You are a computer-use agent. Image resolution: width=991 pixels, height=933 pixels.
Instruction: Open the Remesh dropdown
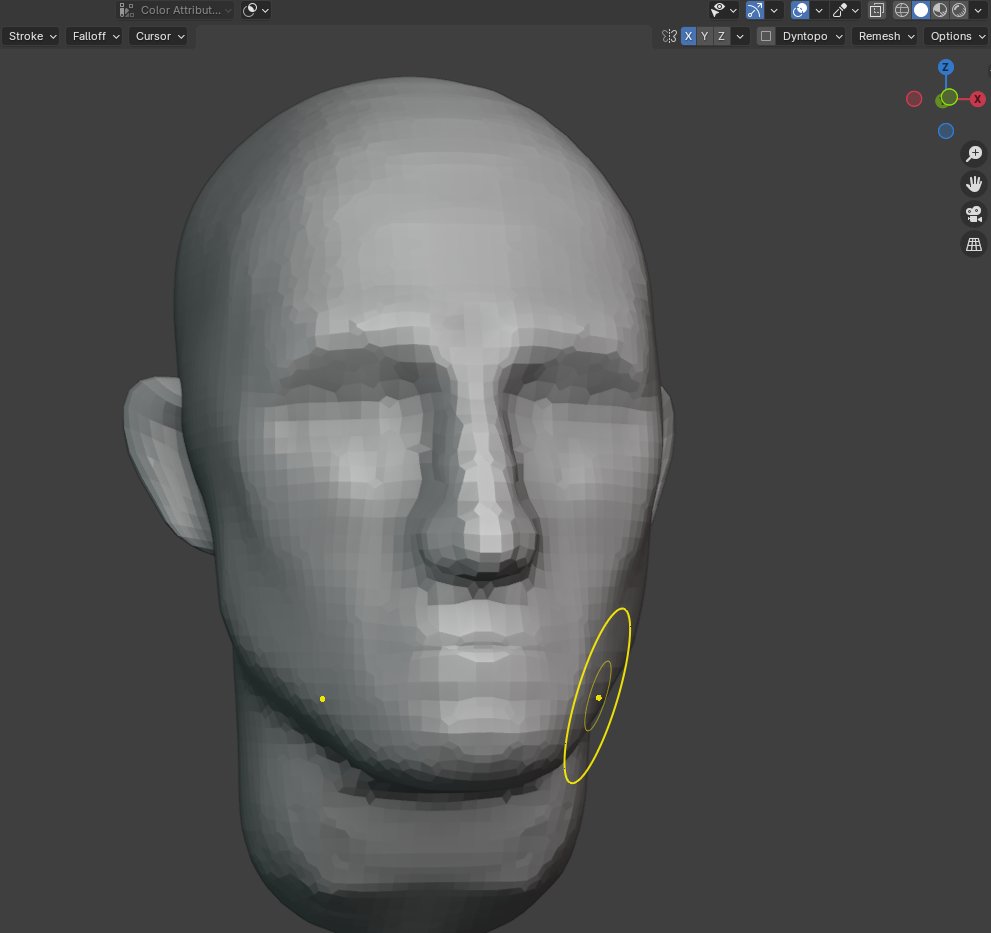[886, 36]
